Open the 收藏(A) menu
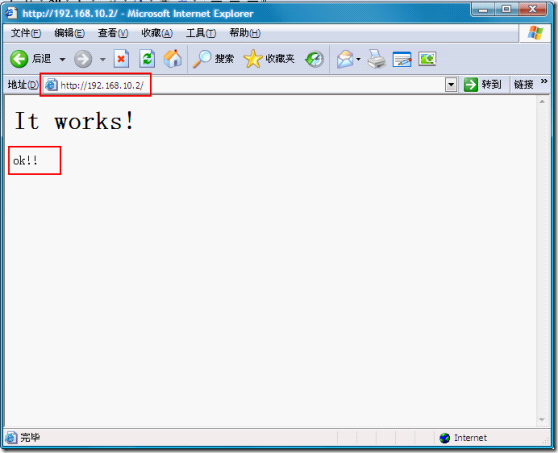The width and height of the screenshot is (558, 453). coord(157,33)
